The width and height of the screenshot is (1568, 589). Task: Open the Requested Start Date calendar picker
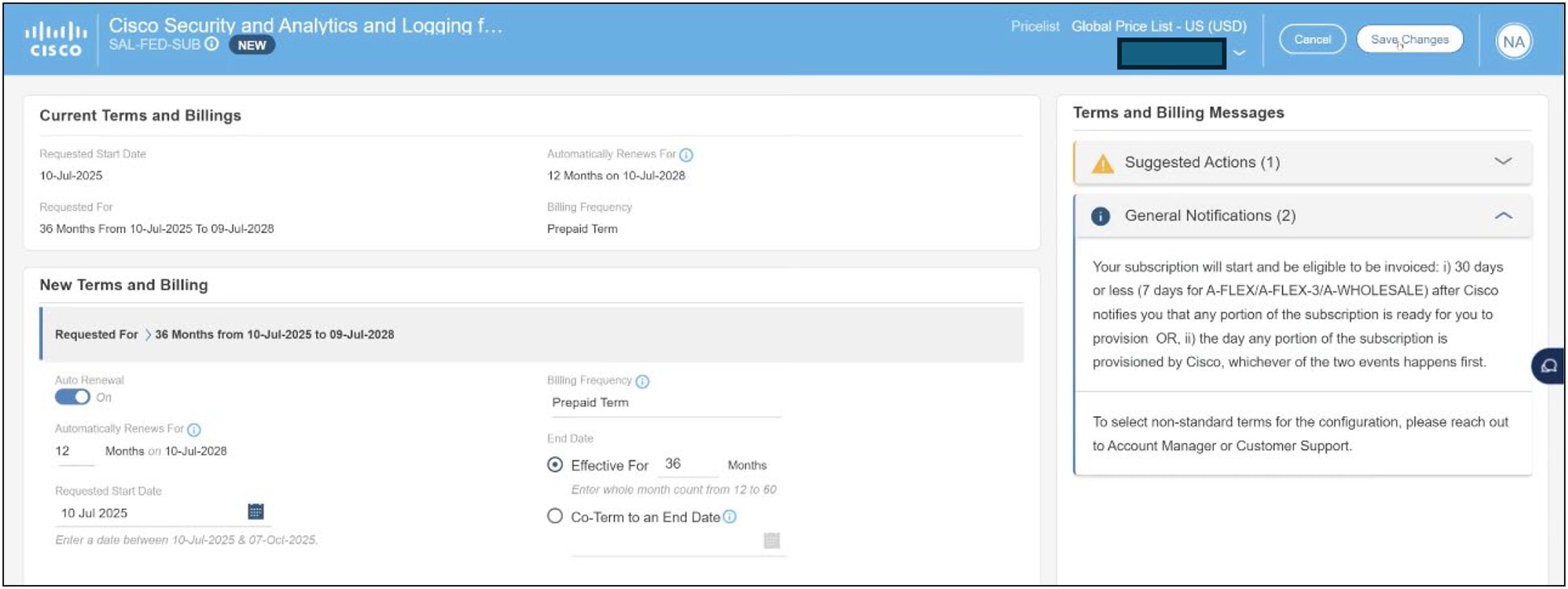[255, 511]
